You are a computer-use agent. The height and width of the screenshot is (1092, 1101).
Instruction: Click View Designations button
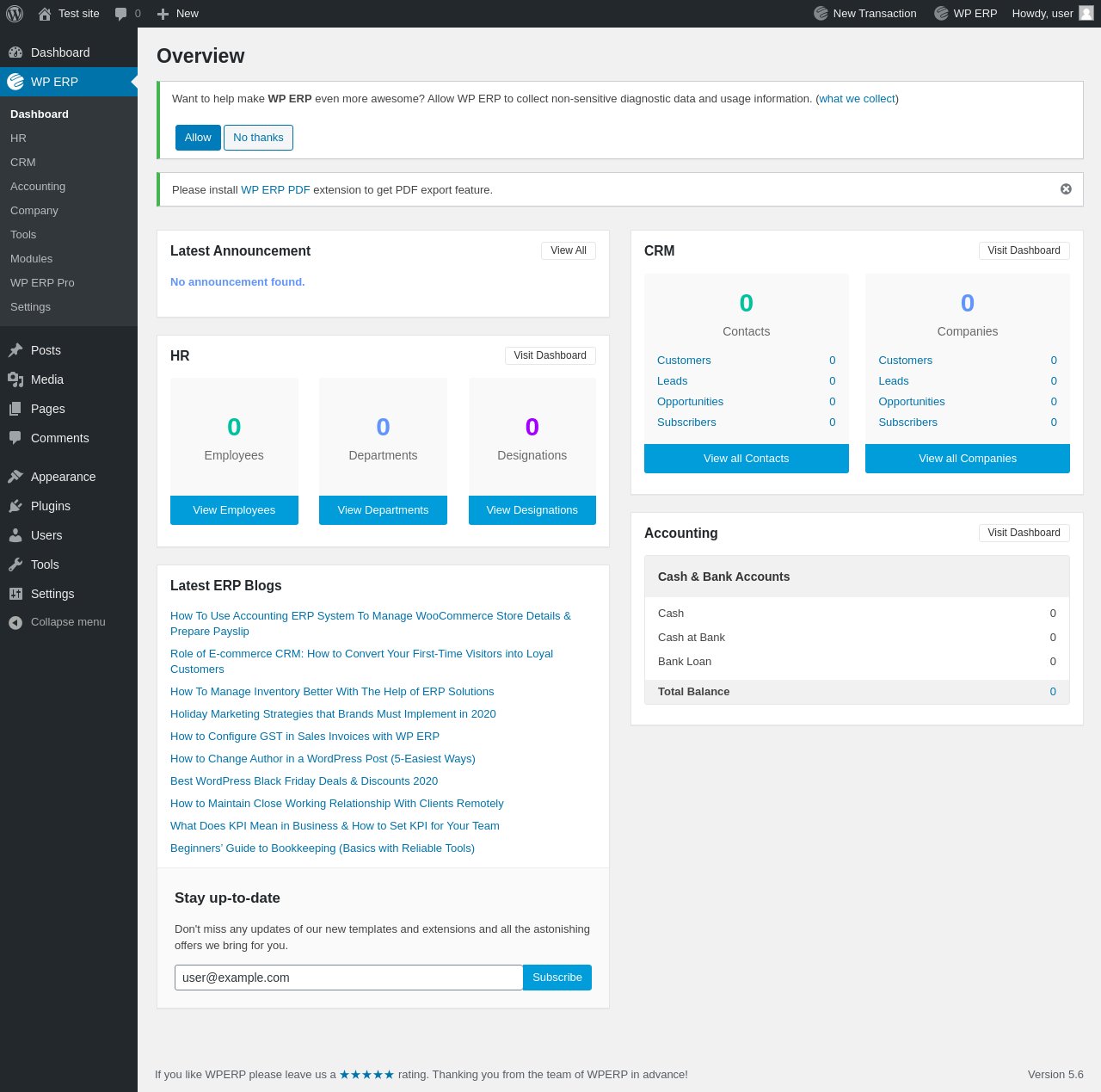[532, 510]
